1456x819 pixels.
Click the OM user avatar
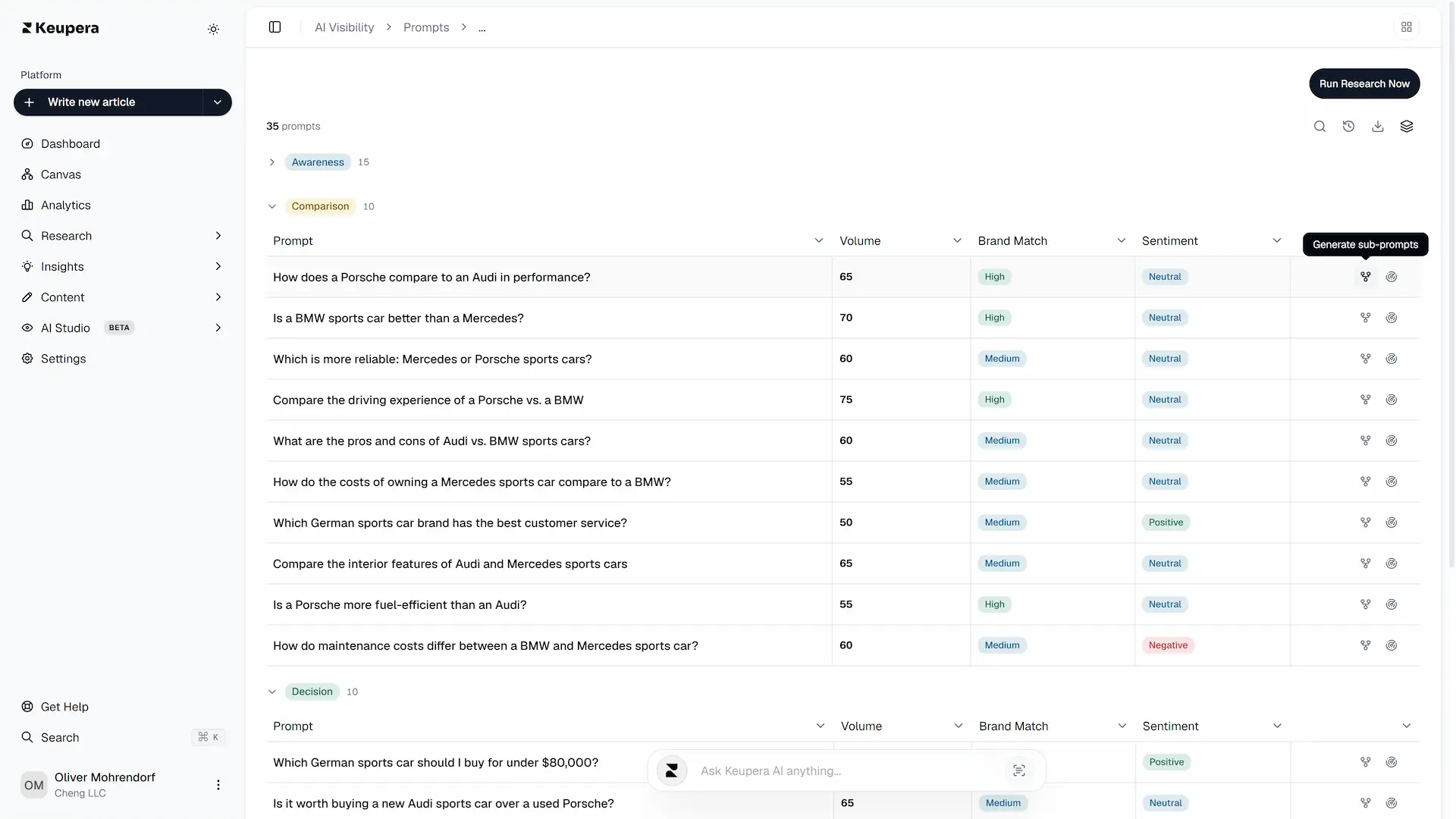(x=34, y=785)
